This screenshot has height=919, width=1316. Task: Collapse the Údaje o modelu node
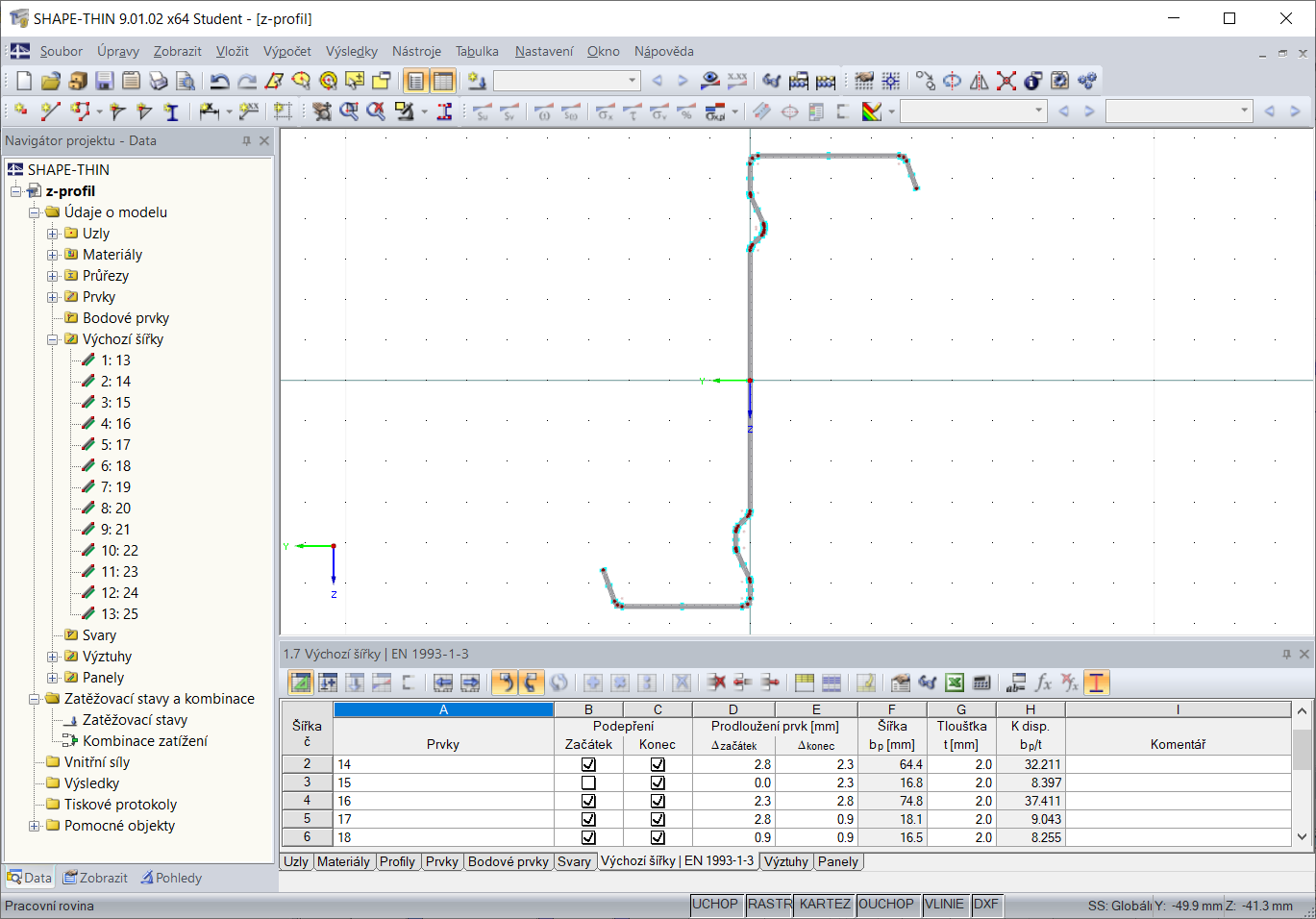35,212
